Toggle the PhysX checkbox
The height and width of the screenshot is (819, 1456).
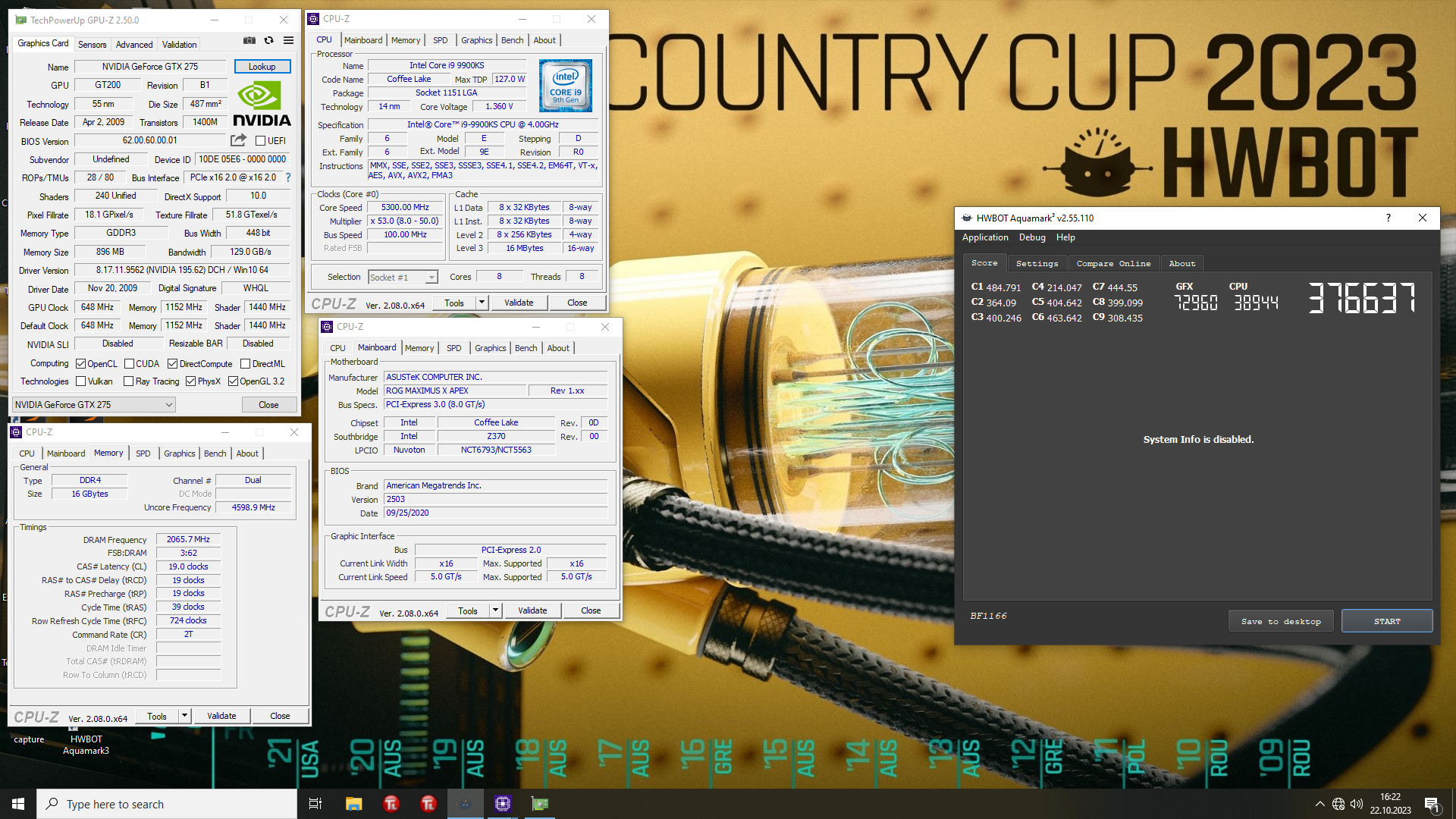coord(190,381)
